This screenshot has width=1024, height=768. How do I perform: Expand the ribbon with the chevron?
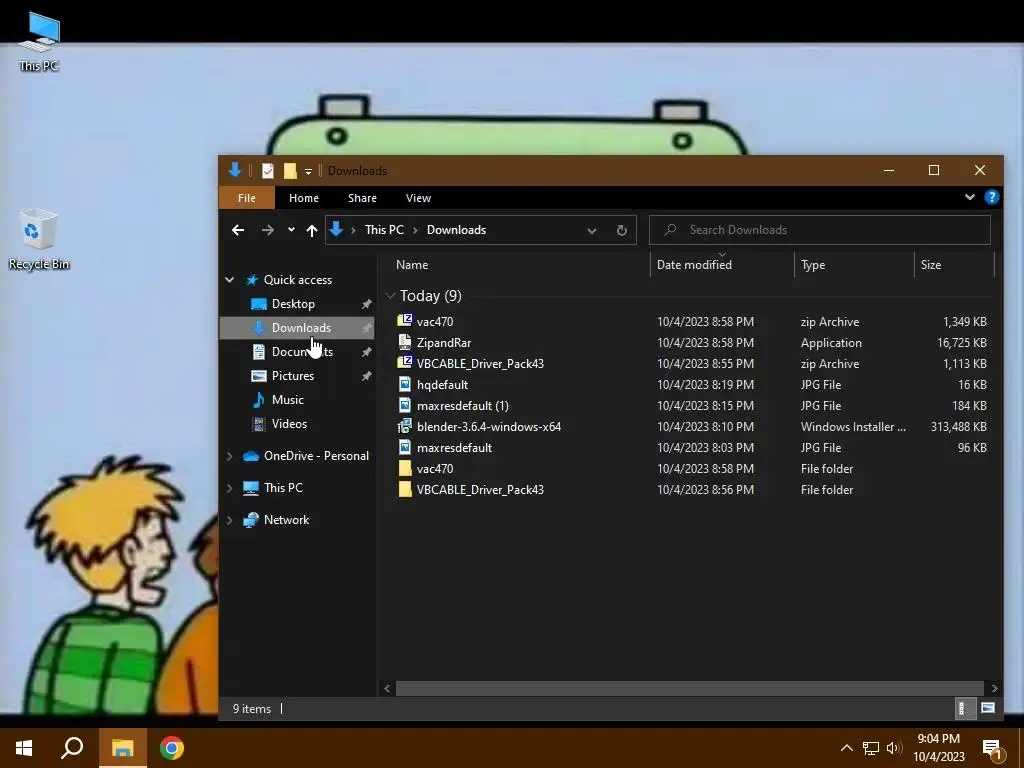[x=970, y=197]
